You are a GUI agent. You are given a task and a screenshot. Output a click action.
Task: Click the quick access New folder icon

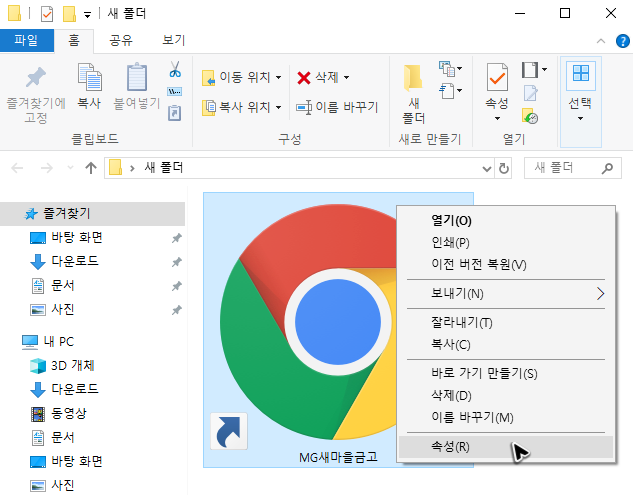pos(69,14)
